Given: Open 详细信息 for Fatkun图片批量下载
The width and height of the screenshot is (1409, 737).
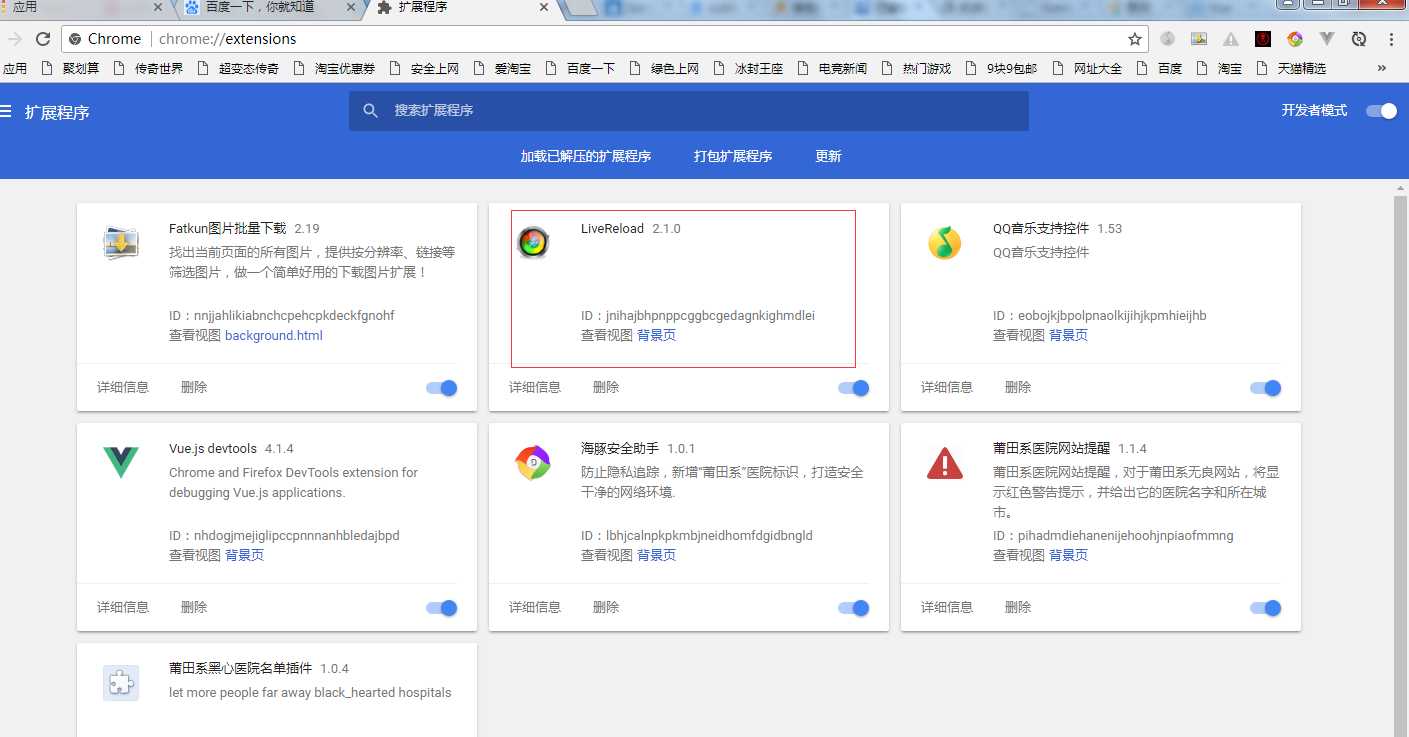Looking at the screenshot, I should click(123, 387).
